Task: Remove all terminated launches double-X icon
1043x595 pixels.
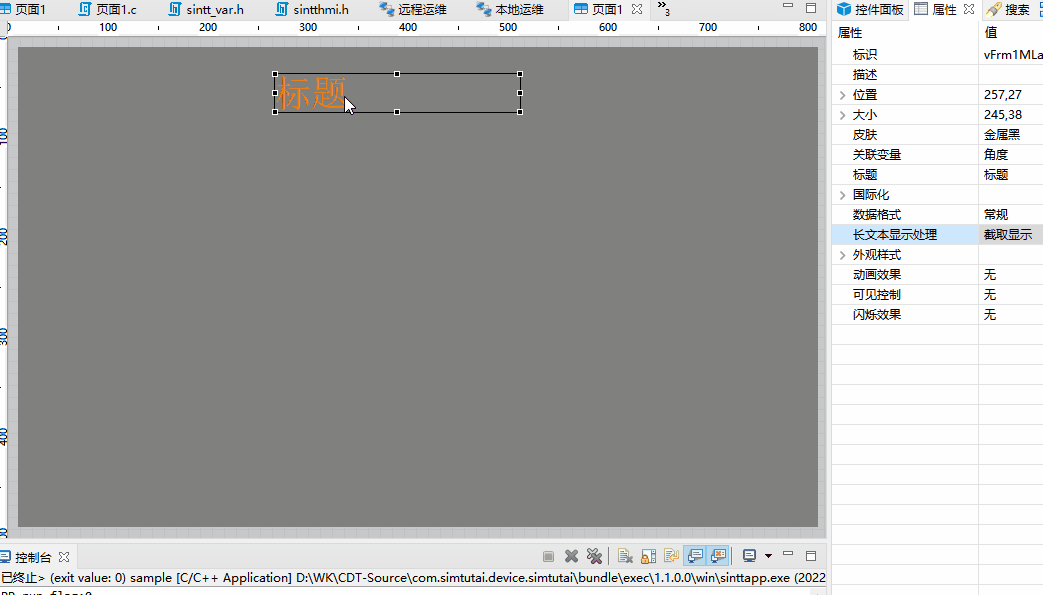Action: point(594,556)
